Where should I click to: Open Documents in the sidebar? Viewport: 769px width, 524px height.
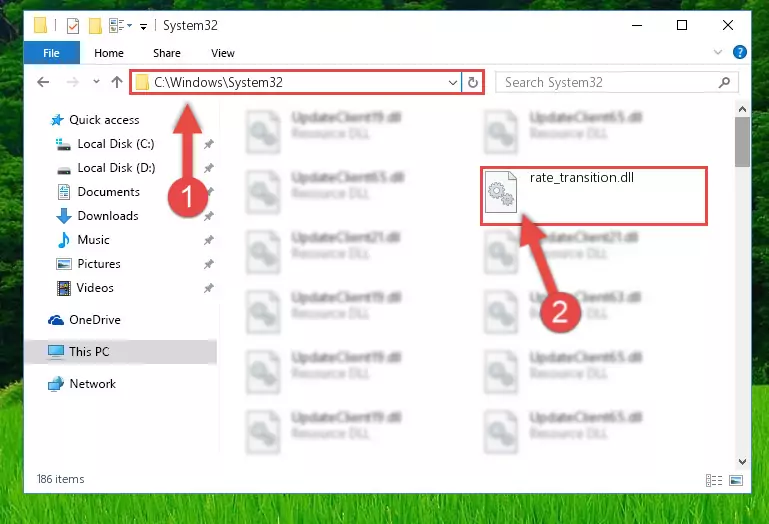(x=108, y=192)
